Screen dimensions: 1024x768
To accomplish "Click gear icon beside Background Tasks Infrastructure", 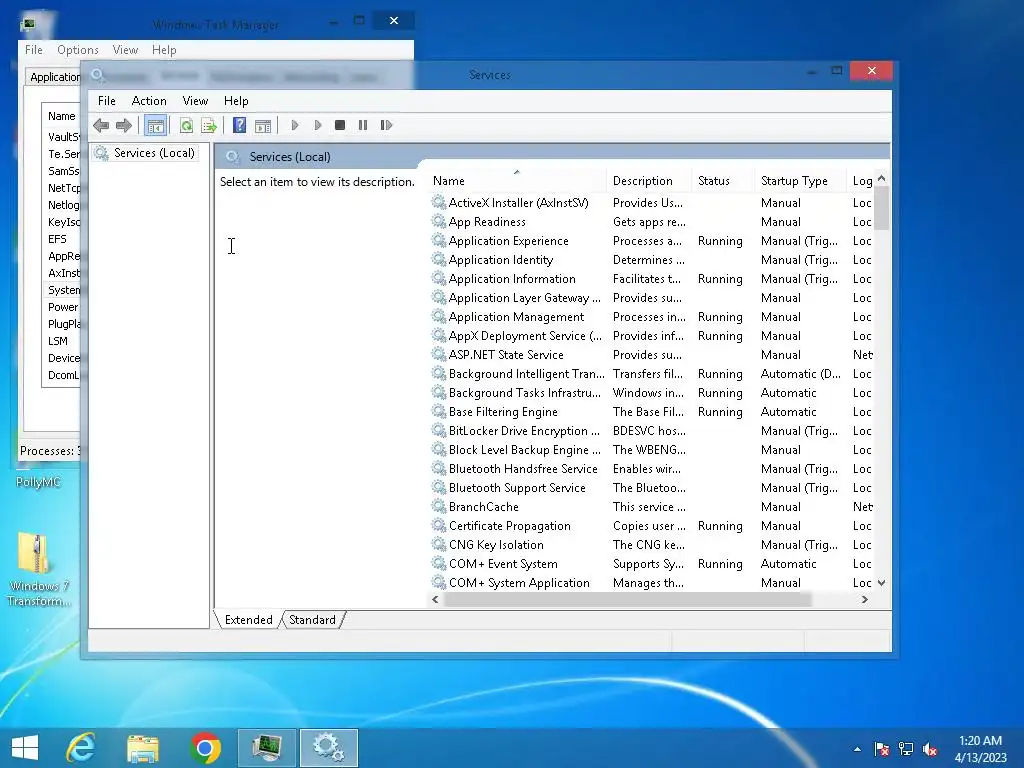I will click(439, 392).
